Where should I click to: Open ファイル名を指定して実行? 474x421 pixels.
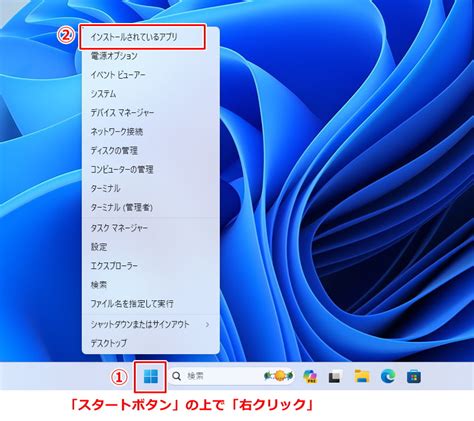(151, 304)
